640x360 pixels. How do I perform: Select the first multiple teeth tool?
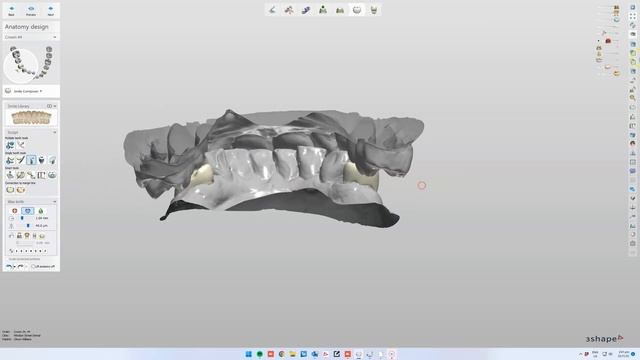[10, 145]
